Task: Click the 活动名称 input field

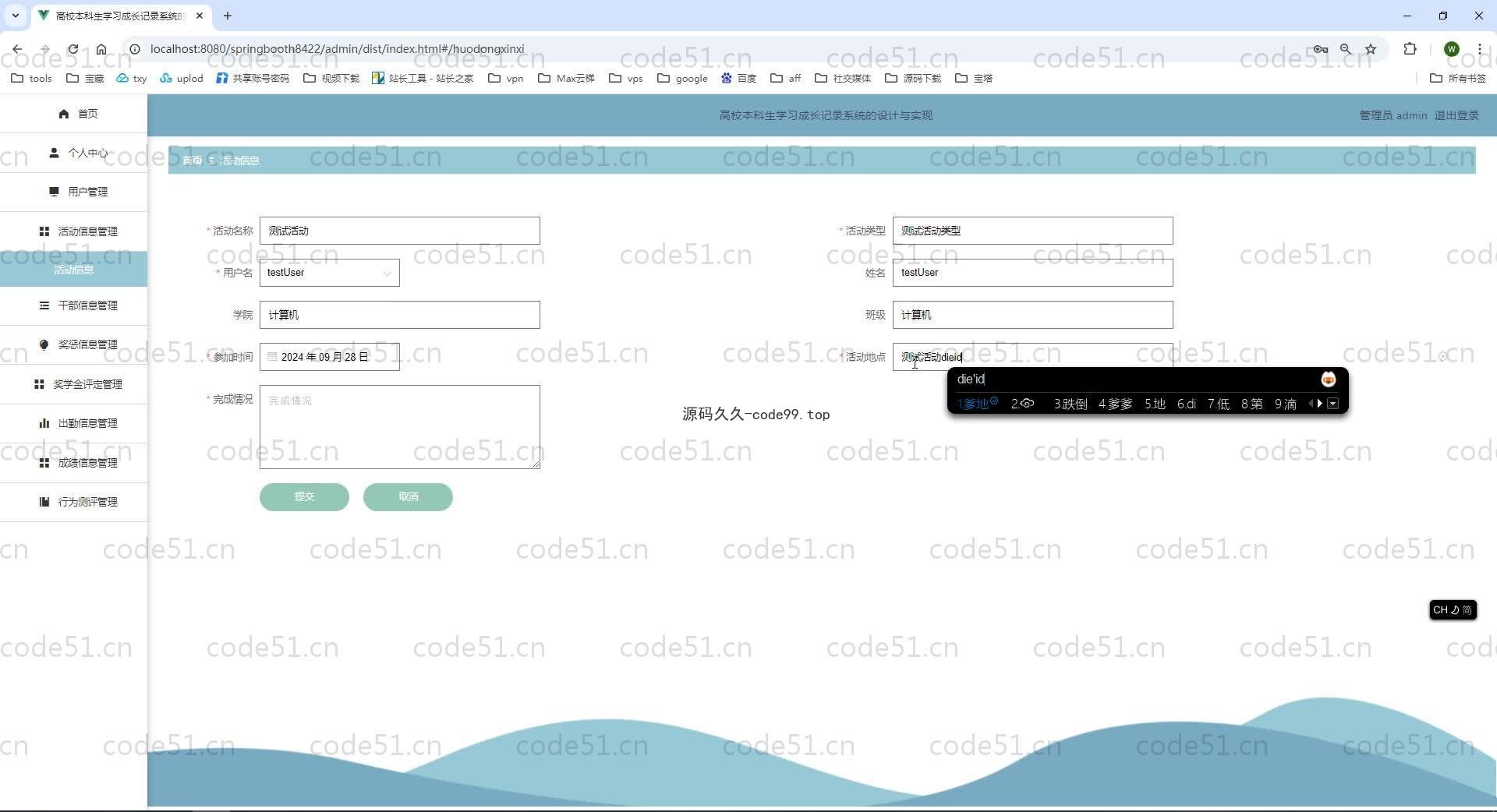Action: click(400, 231)
